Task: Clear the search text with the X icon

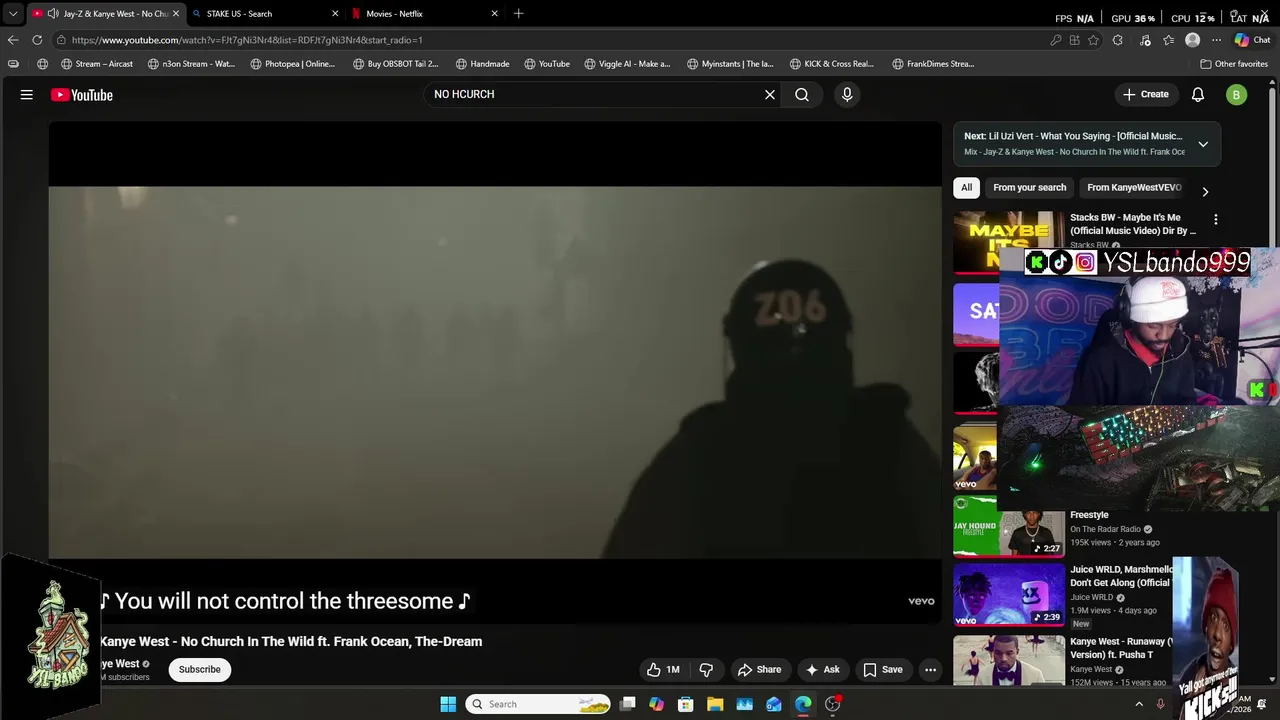Action: click(770, 95)
